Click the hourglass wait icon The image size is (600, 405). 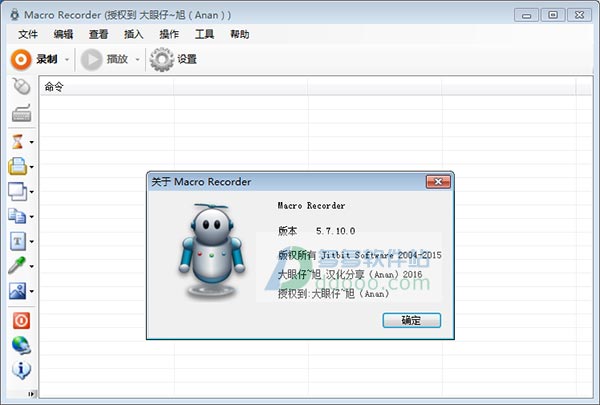(17, 142)
